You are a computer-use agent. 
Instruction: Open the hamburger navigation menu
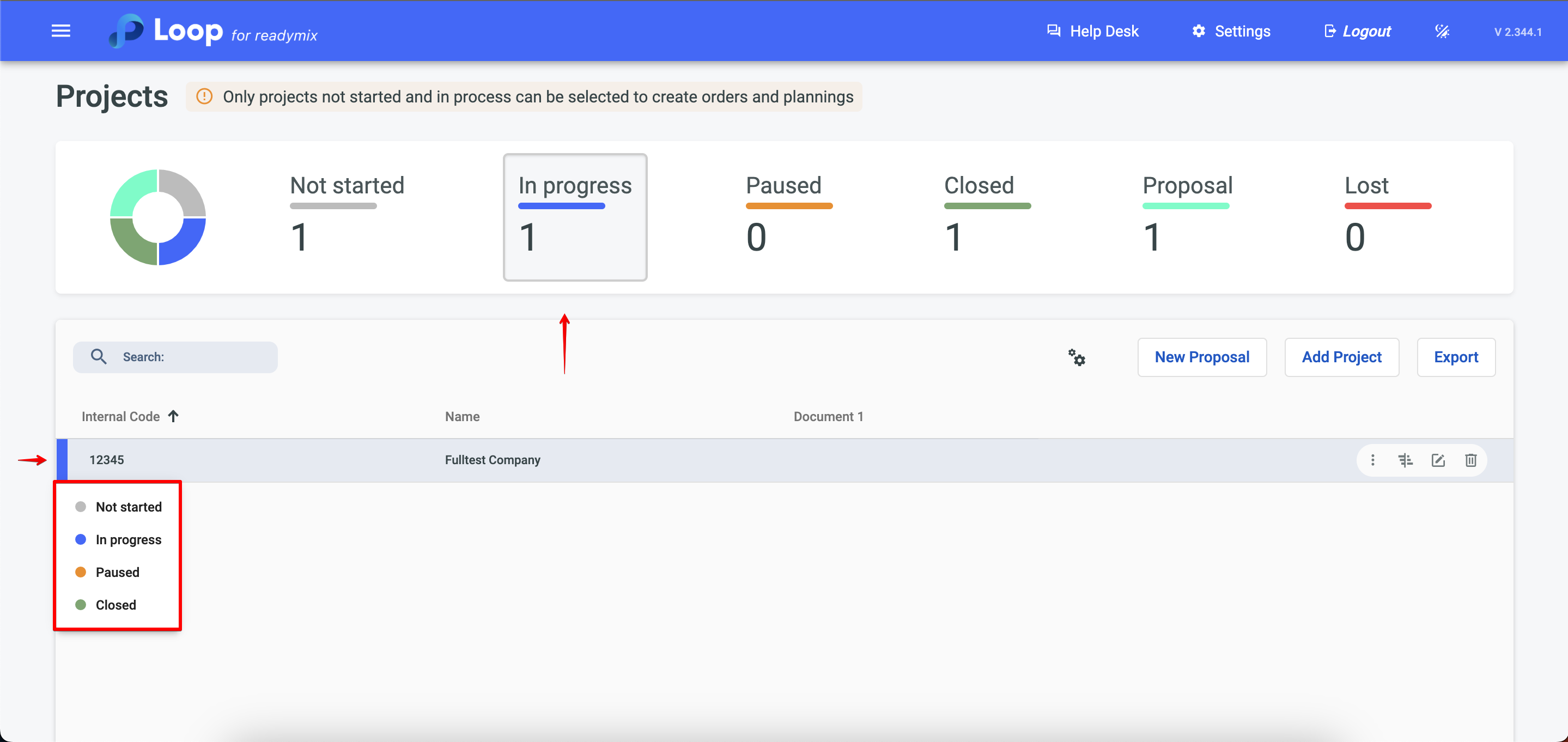click(x=61, y=31)
